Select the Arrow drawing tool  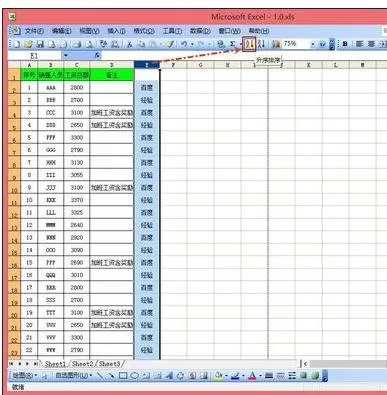coord(111,376)
